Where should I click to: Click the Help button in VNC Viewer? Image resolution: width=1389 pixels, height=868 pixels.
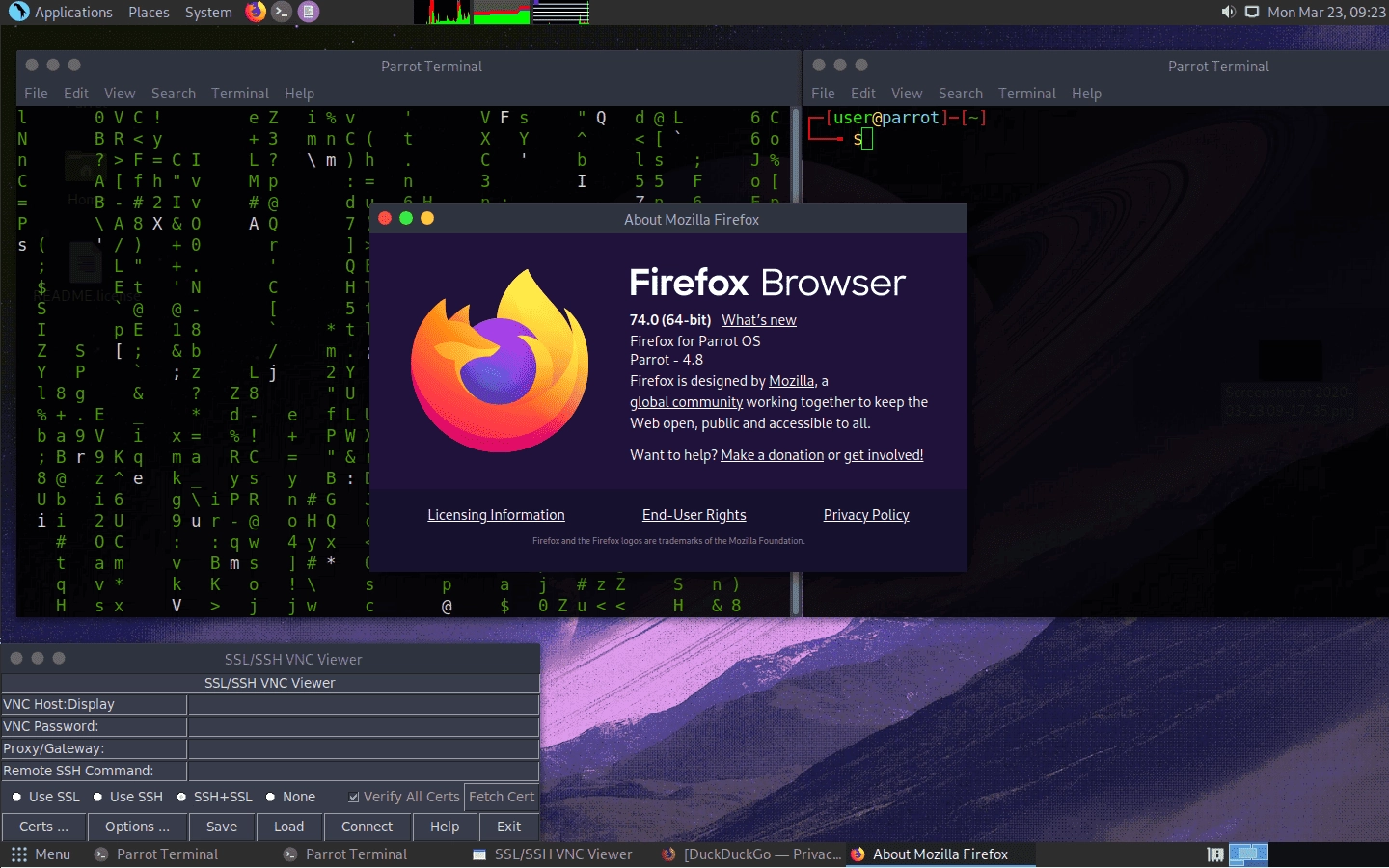(445, 827)
